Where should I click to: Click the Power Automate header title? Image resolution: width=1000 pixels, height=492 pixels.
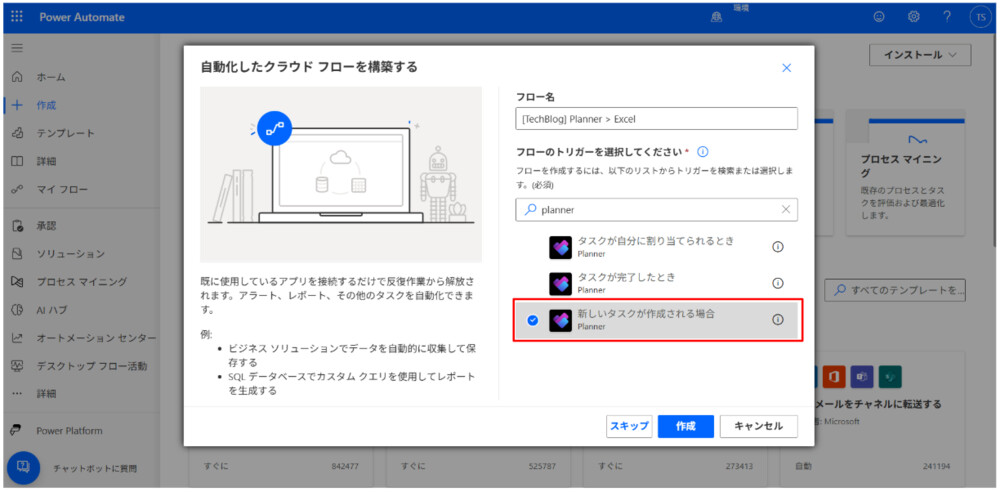pyautogui.click(x=82, y=17)
